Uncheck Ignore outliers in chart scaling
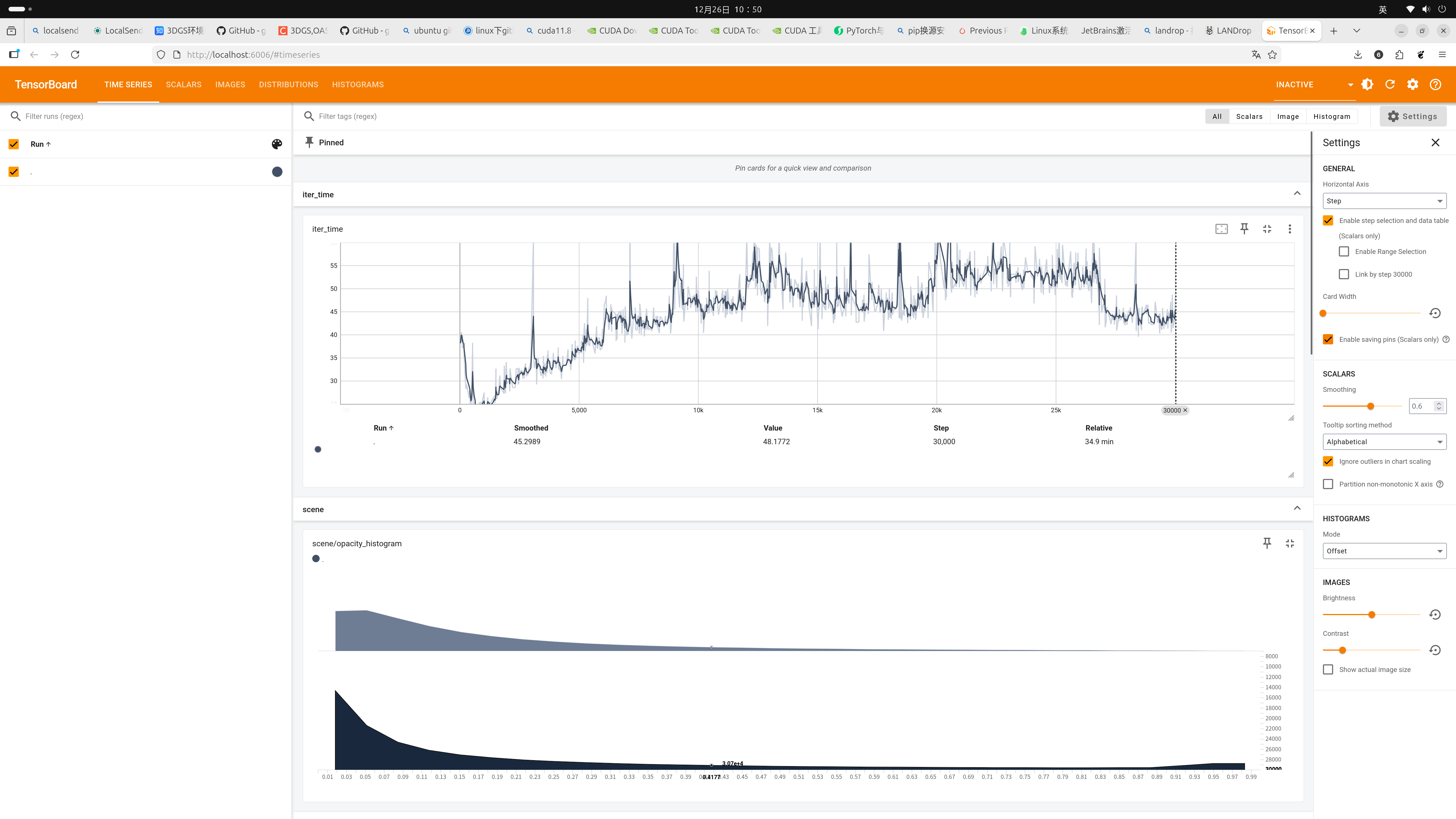The width and height of the screenshot is (1456, 819). (x=1328, y=461)
